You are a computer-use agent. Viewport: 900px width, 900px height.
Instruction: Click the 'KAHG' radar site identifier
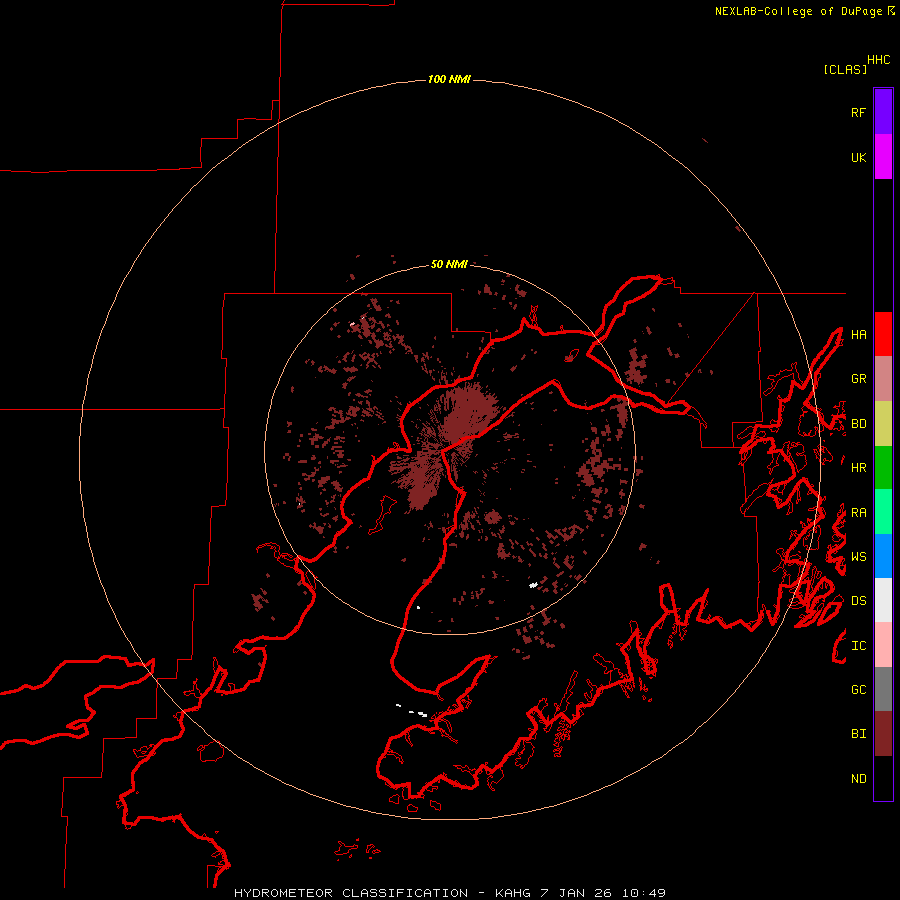(513, 893)
